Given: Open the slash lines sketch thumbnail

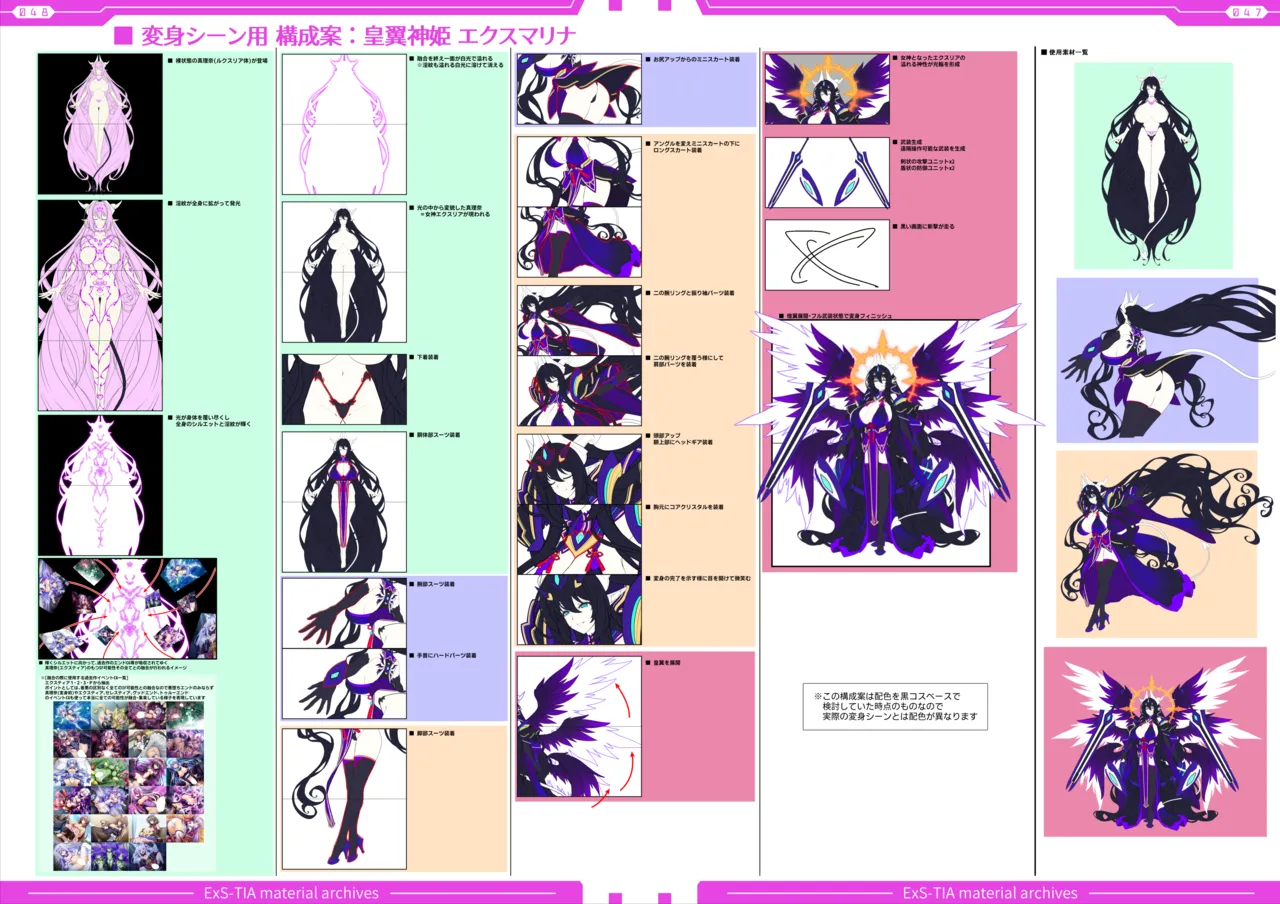Looking at the screenshot, I should (x=827, y=255).
